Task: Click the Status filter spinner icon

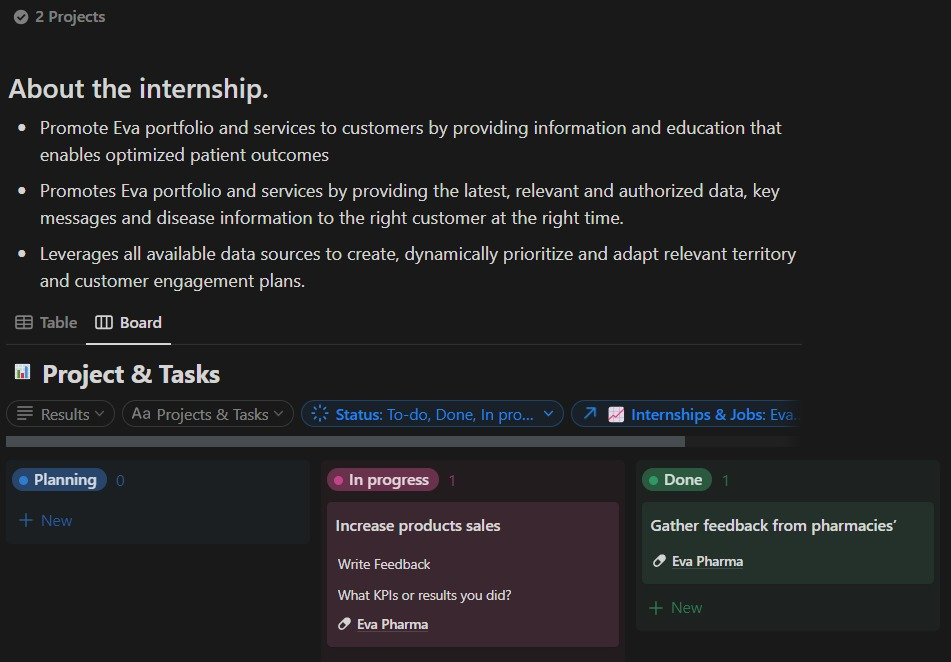Action: click(320, 414)
